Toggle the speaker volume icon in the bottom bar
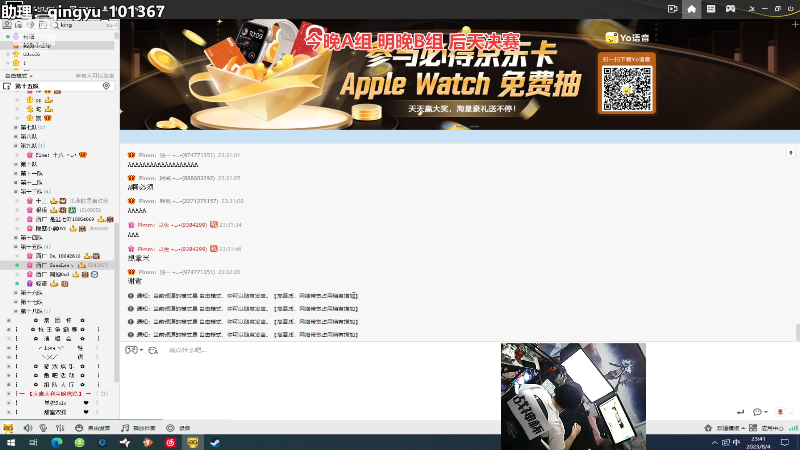The image size is (800, 450). (x=28, y=428)
